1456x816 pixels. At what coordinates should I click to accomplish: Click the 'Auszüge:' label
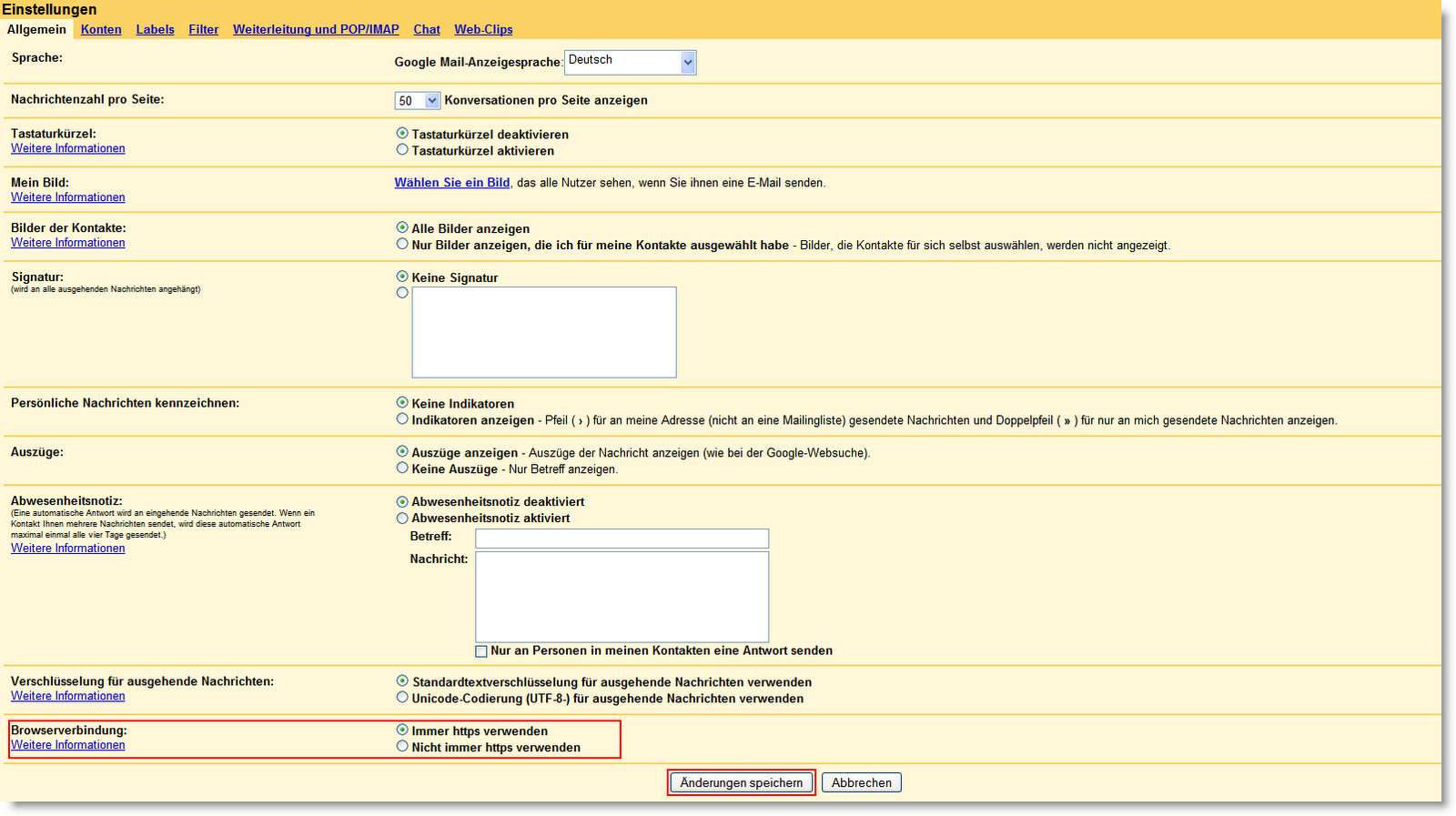click(x=37, y=452)
